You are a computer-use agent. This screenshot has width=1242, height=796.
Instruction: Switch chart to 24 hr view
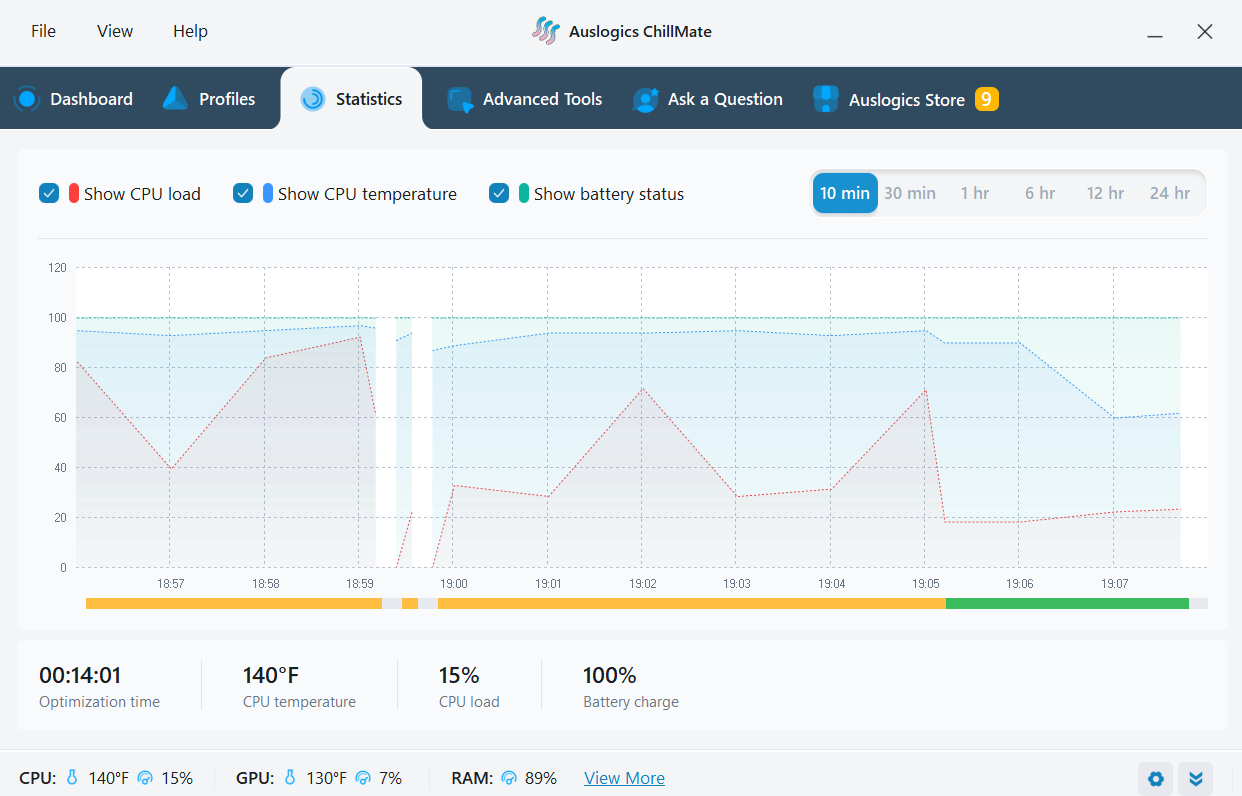tap(1170, 193)
